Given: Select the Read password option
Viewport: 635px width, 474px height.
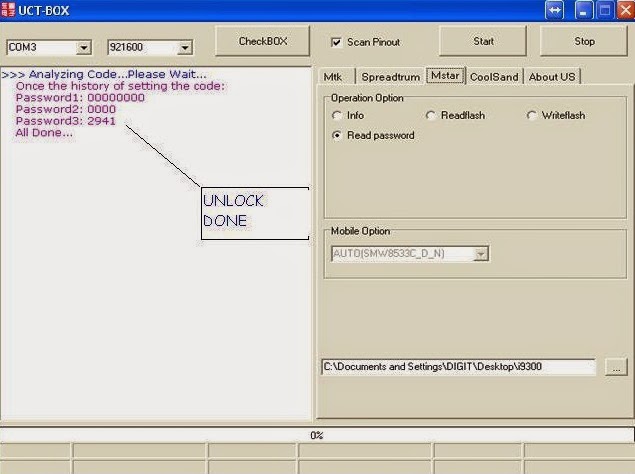Looking at the screenshot, I should 337,135.
